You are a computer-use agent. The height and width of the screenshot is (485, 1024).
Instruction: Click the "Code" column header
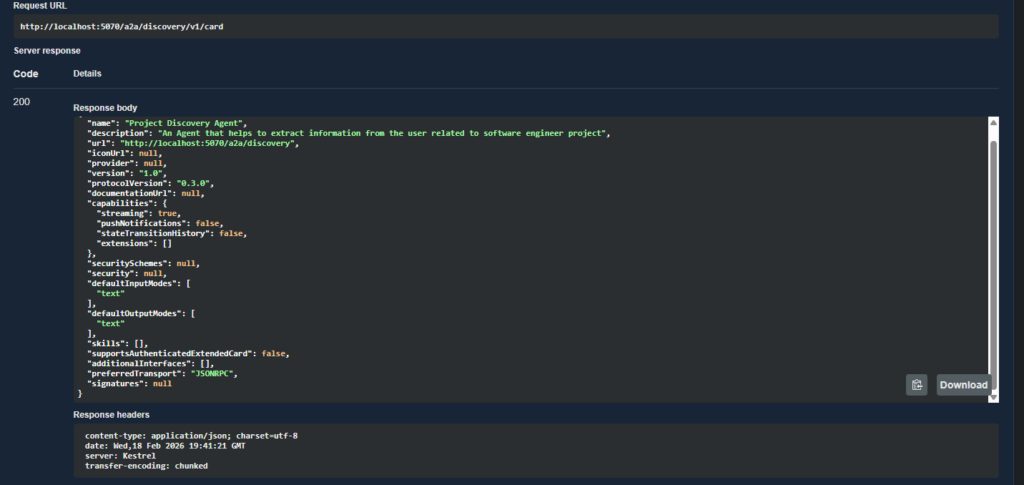click(x=24, y=73)
